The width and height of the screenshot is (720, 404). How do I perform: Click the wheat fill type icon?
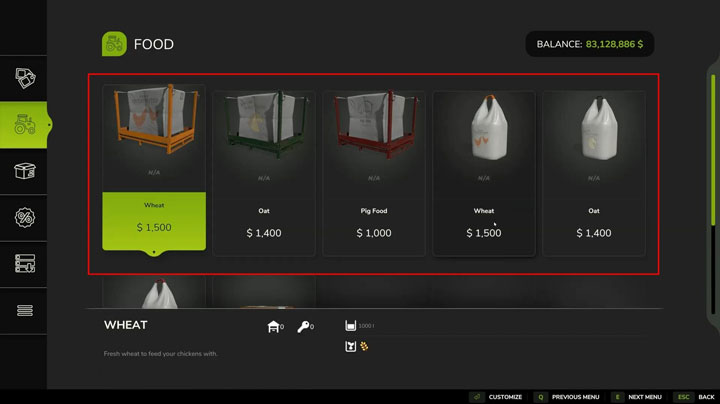point(364,346)
